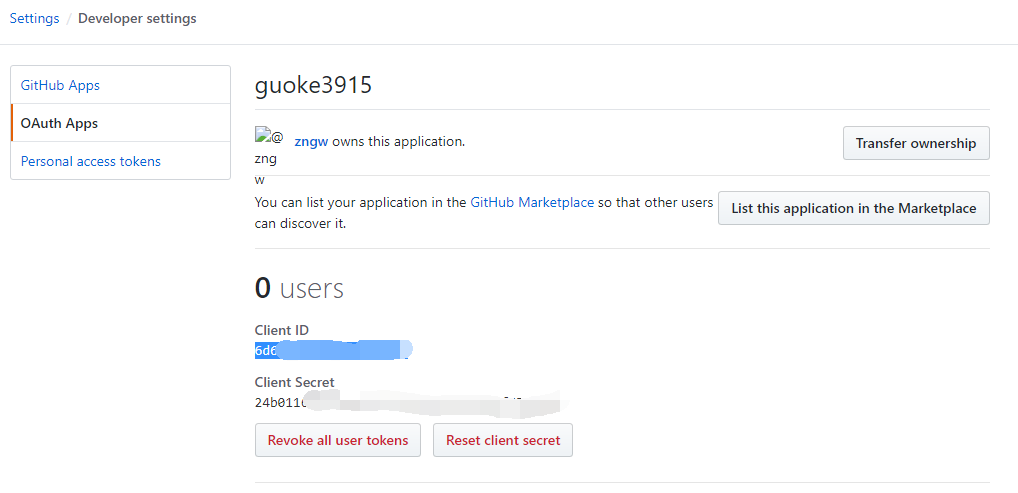Open the Settings breadcrumb link

click(34, 18)
